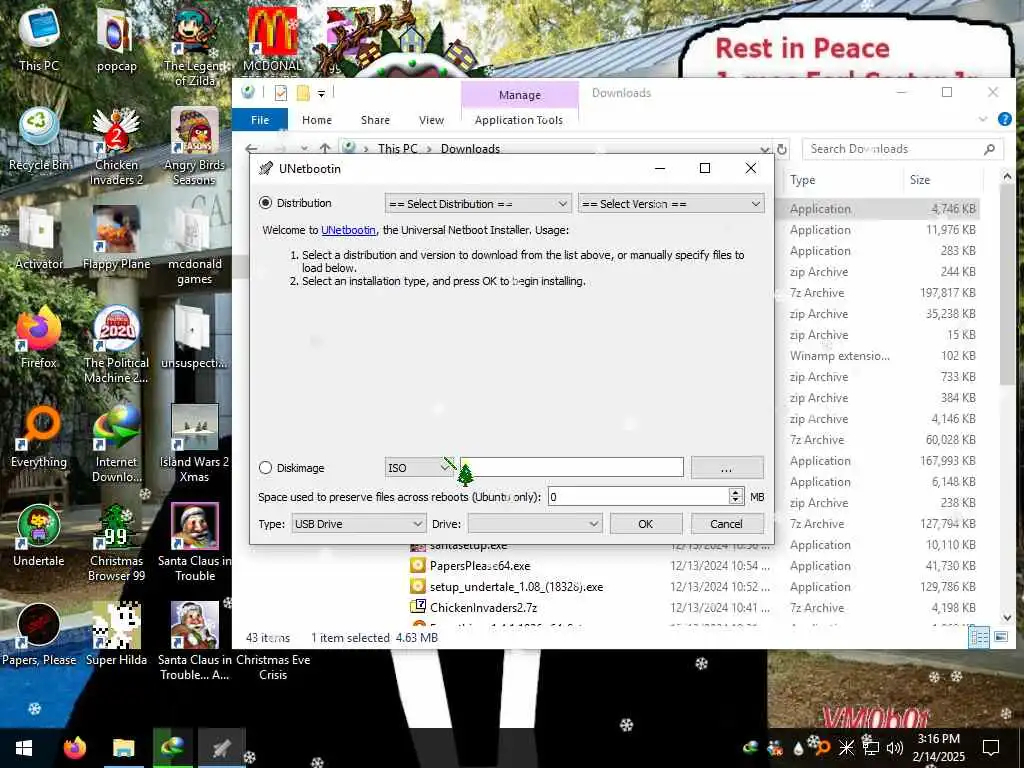Screen dimensions: 1024x768
Task: Open the notification center icon
Action: tap(991, 748)
